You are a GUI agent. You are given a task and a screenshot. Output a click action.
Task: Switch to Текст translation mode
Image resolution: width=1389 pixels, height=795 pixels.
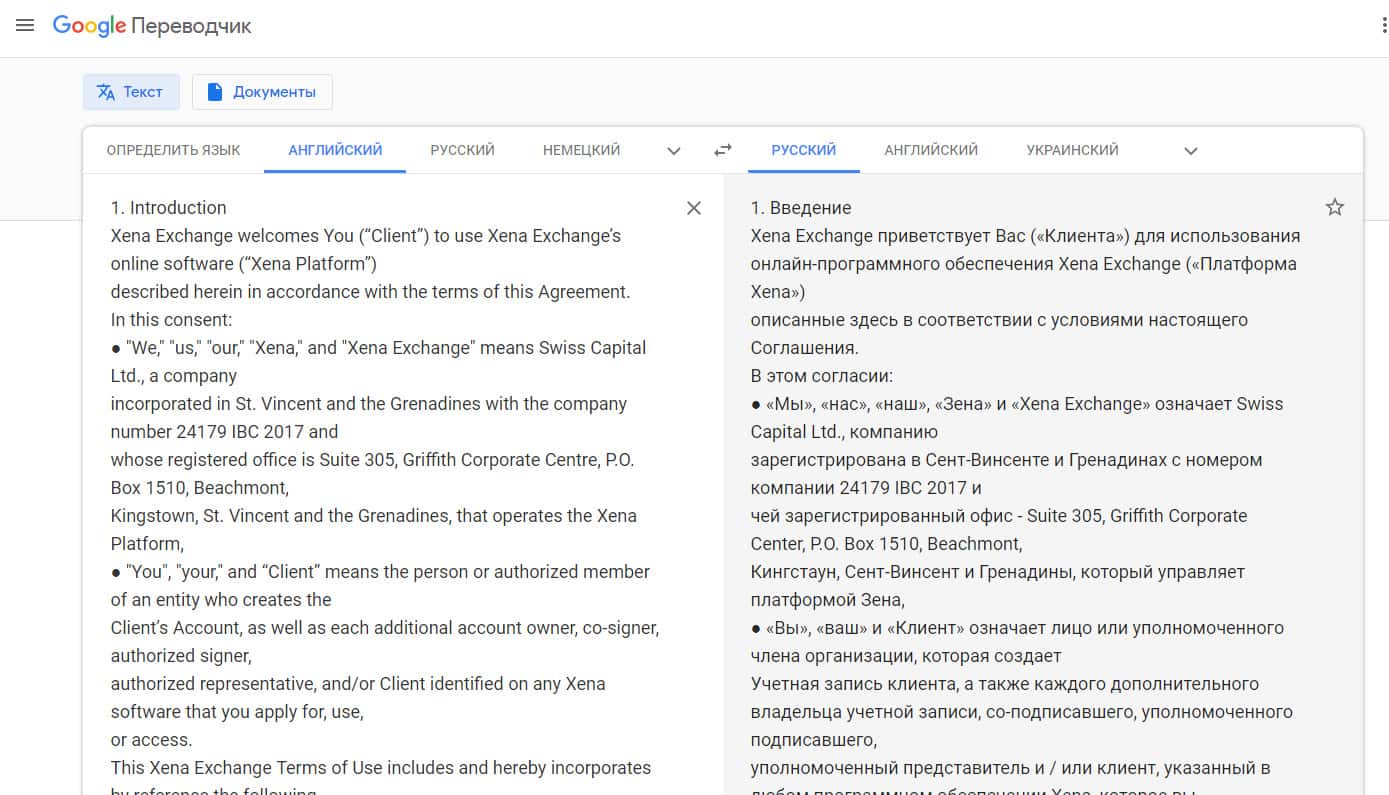pyautogui.click(x=131, y=92)
